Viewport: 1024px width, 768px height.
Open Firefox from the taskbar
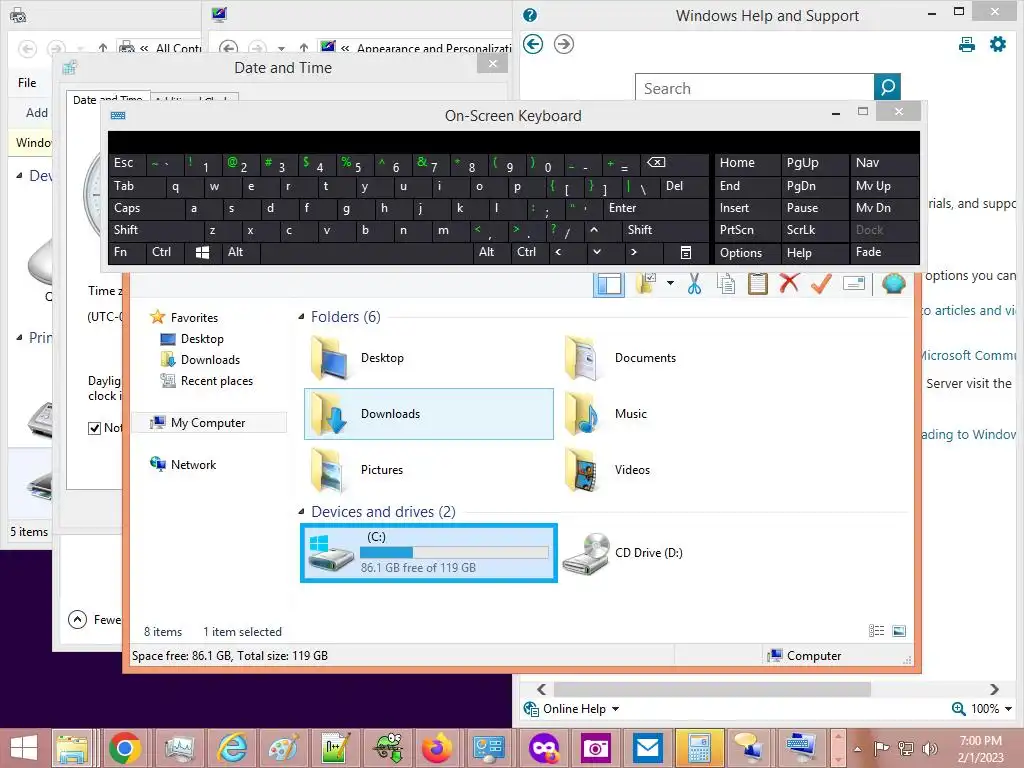(x=437, y=748)
